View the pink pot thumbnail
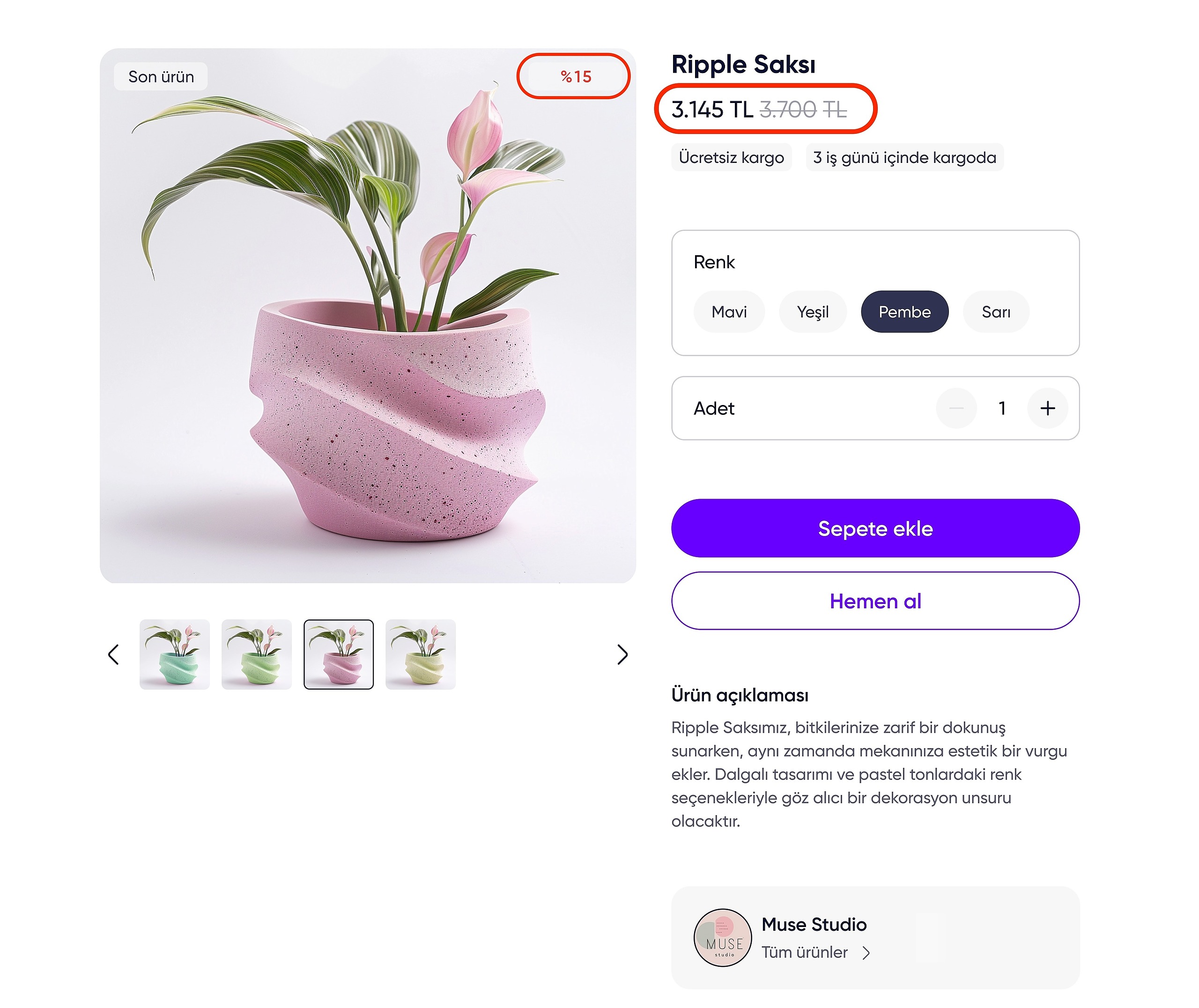 coord(338,654)
